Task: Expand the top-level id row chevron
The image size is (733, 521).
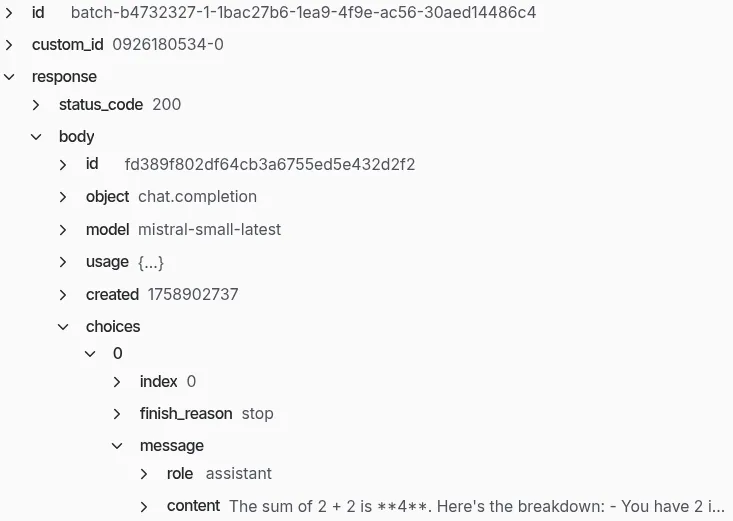Action: coord(10,13)
